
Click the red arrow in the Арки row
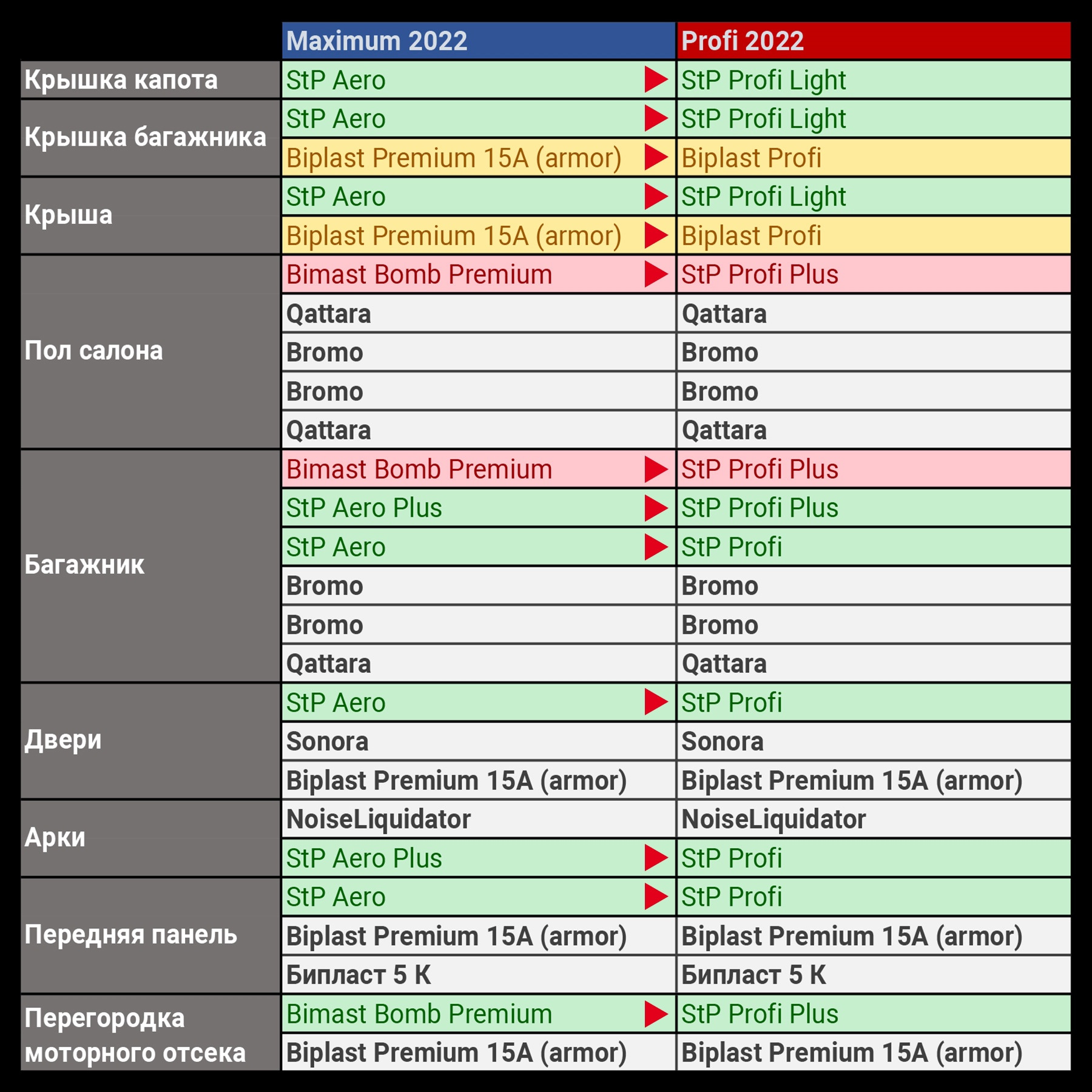(656, 858)
